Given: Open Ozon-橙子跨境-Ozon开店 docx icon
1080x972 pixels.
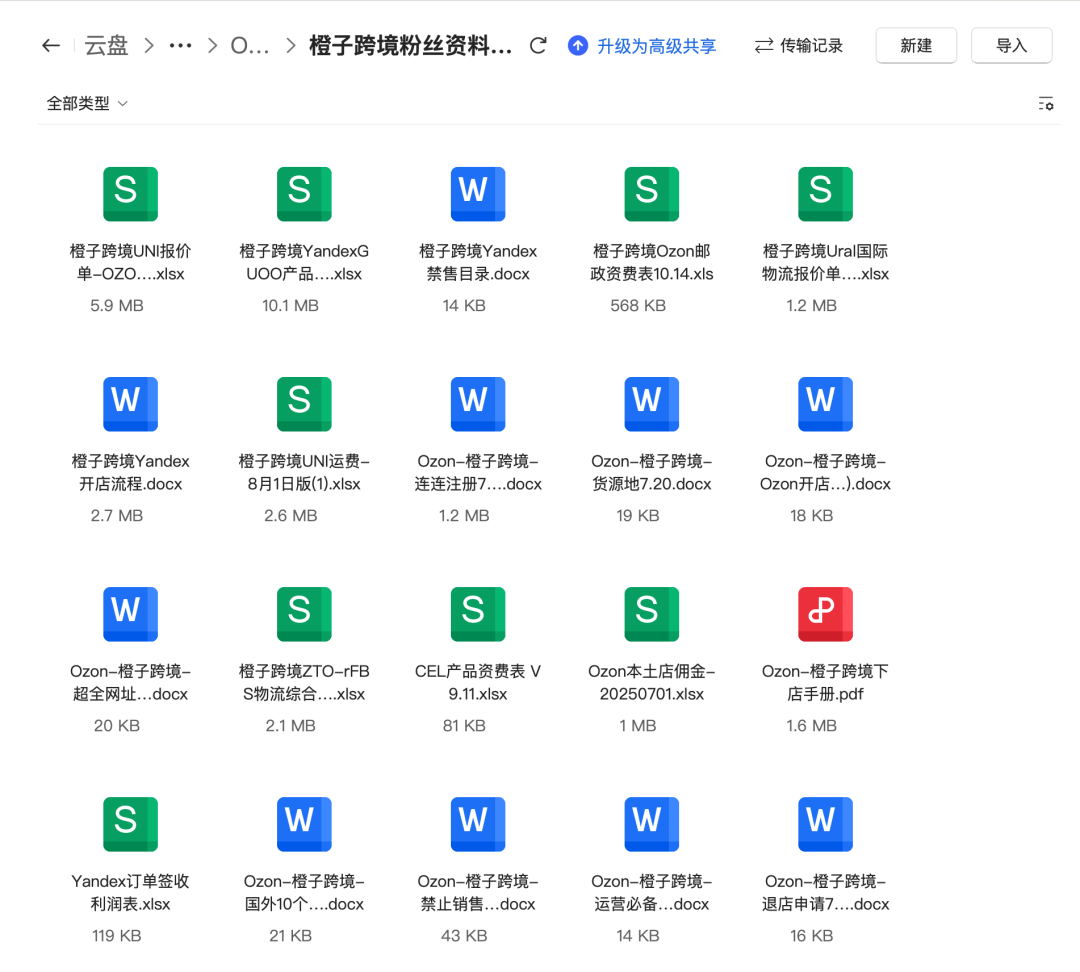Looking at the screenshot, I should tap(825, 404).
